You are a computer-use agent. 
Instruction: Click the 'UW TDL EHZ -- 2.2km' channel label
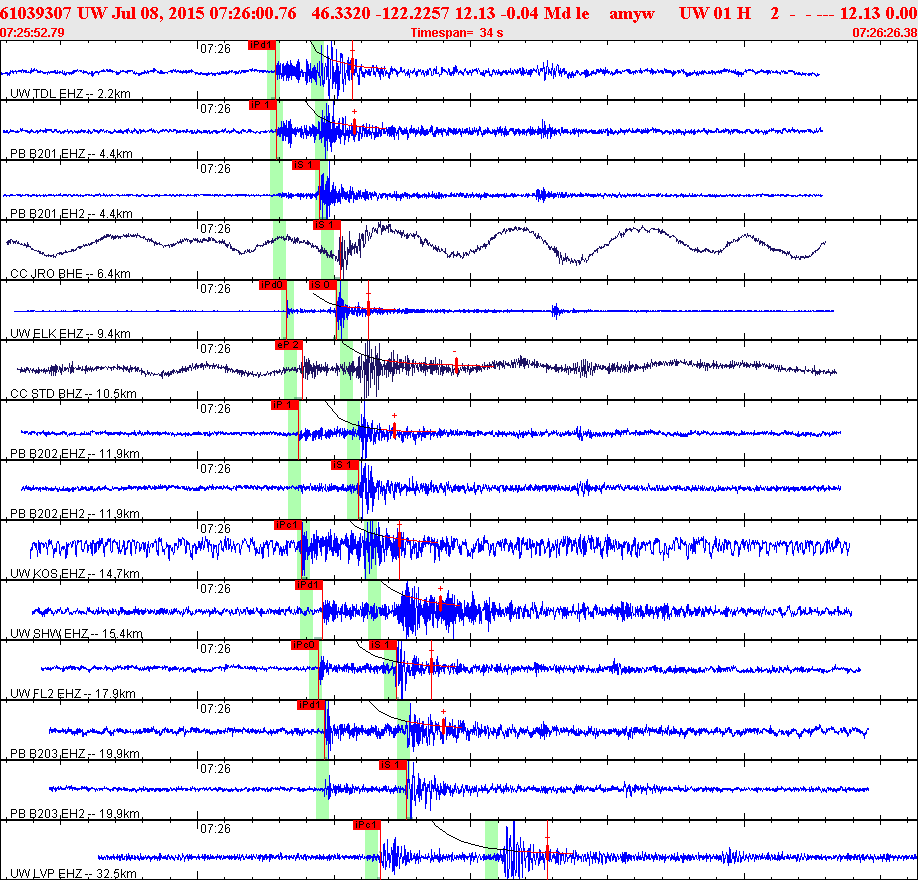pyautogui.click(x=70, y=94)
